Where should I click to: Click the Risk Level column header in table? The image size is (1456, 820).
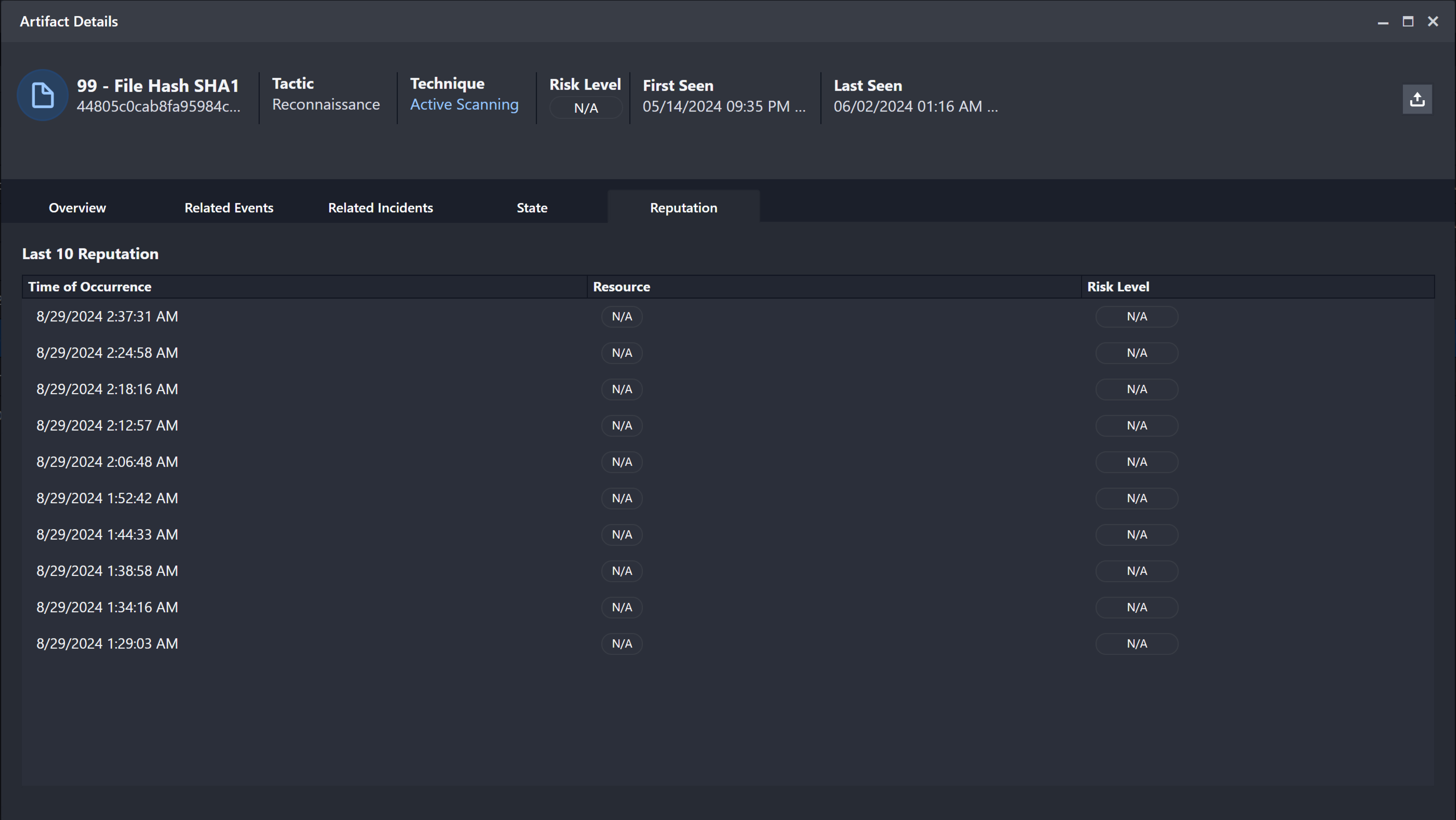point(1118,287)
